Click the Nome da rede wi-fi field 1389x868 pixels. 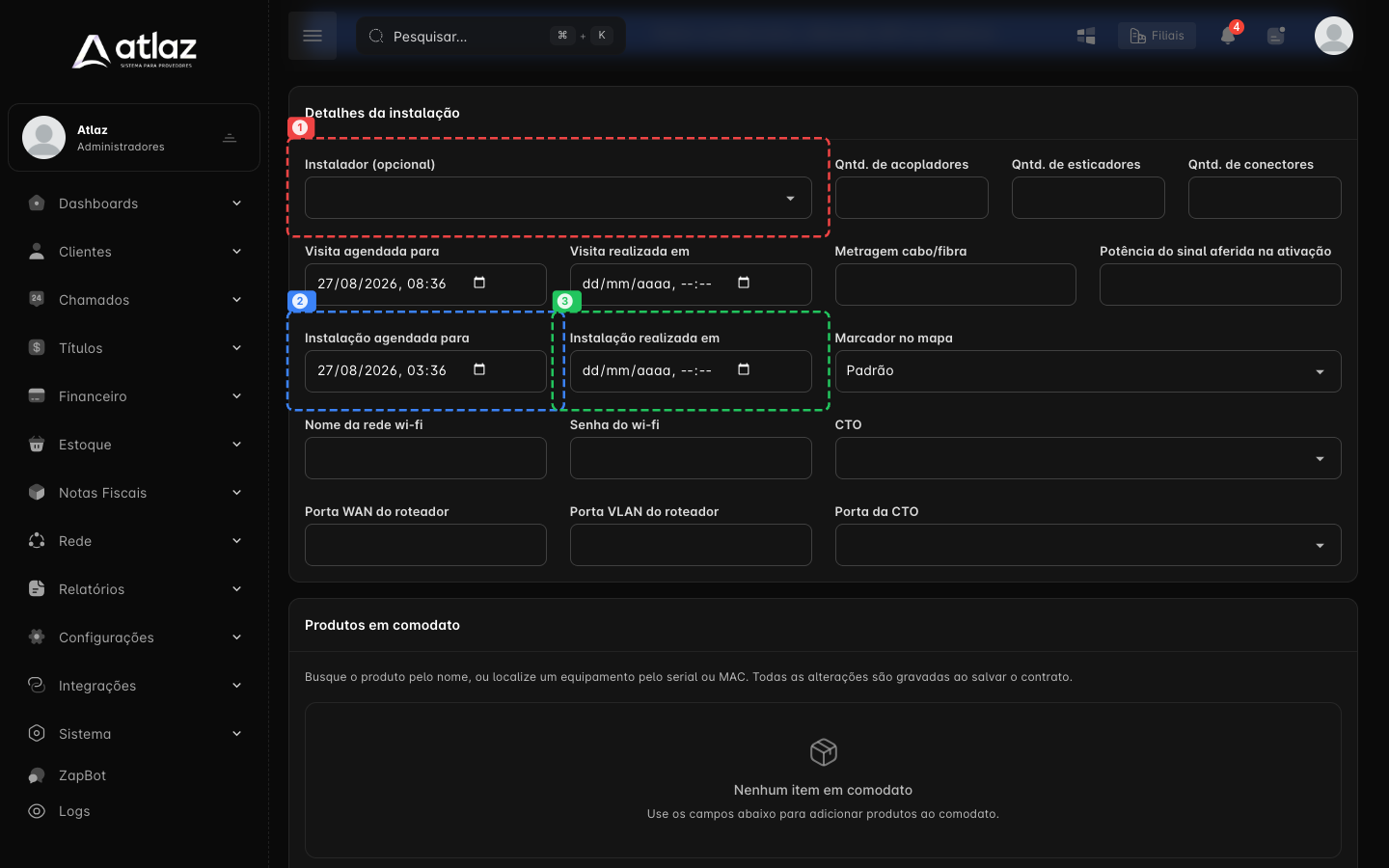425,458
